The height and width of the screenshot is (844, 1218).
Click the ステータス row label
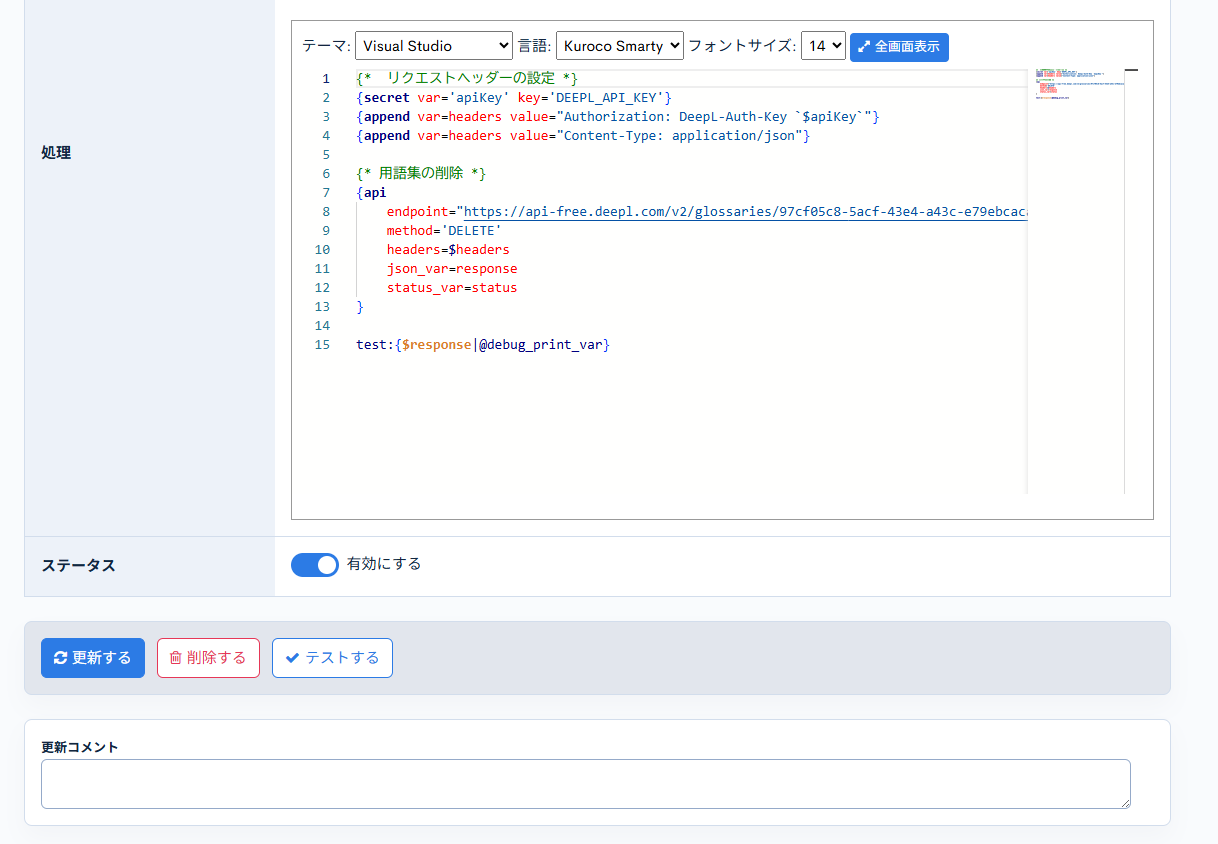[78, 565]
